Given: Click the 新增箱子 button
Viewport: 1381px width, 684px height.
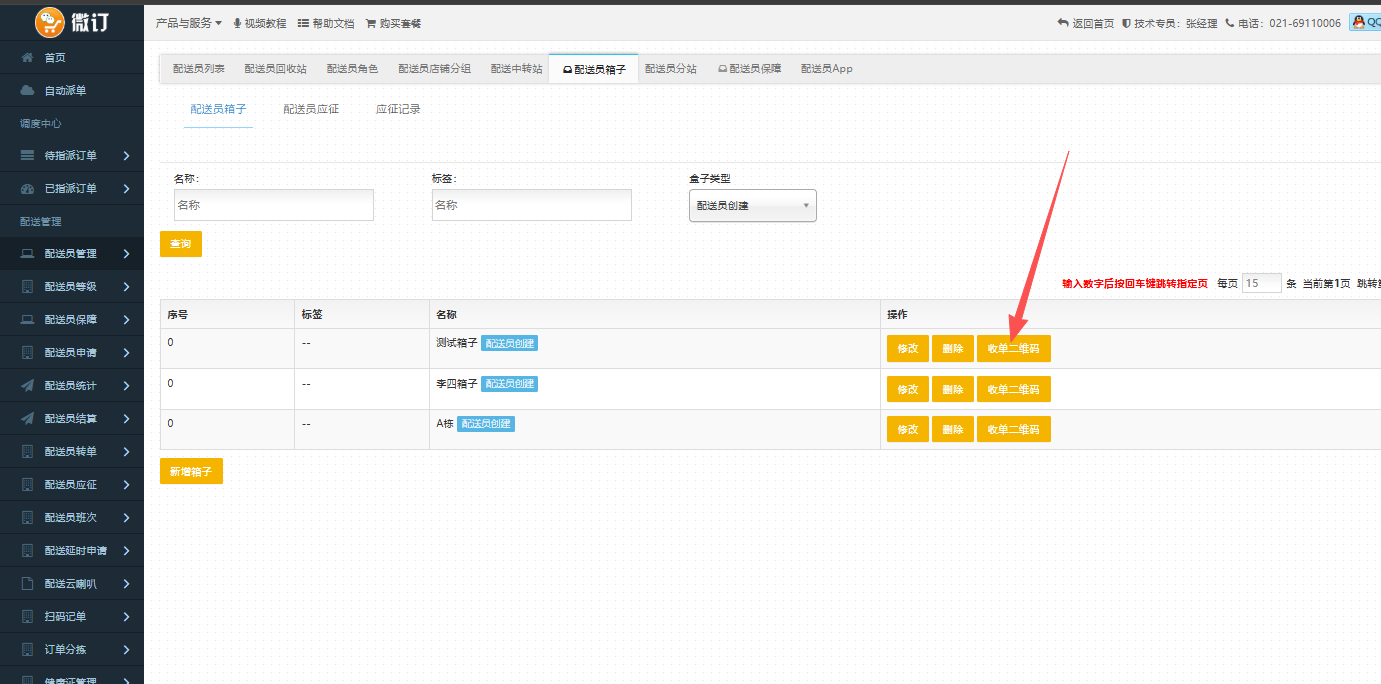Looking at the screenshot, I should [191, 471].
